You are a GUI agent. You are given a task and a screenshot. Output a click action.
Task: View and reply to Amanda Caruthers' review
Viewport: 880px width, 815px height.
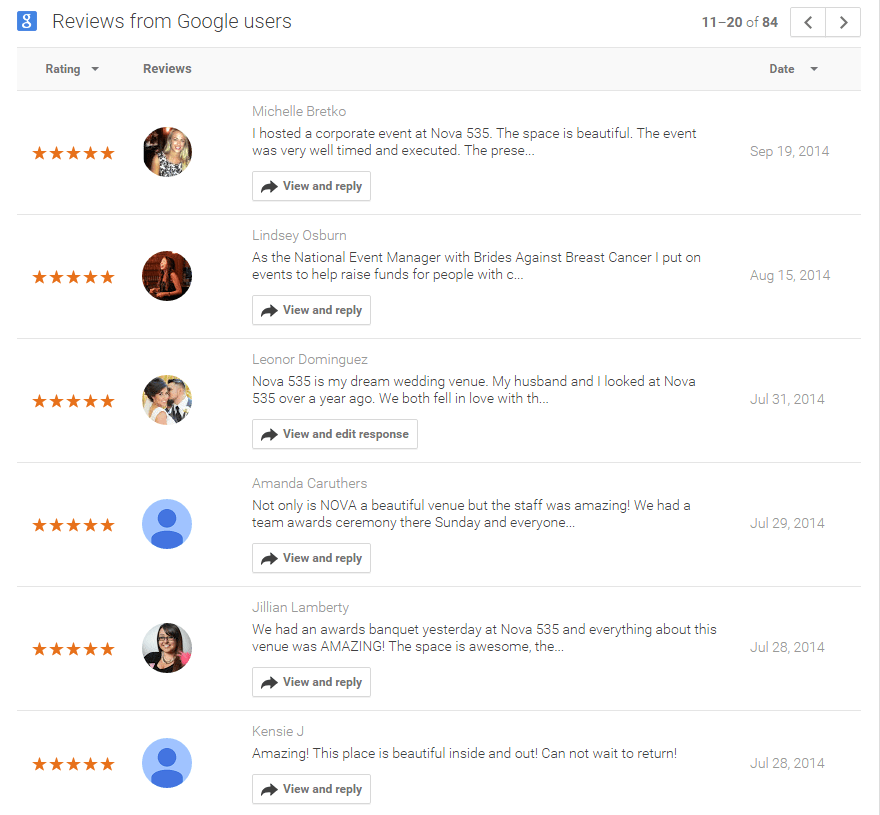[311, 558]
